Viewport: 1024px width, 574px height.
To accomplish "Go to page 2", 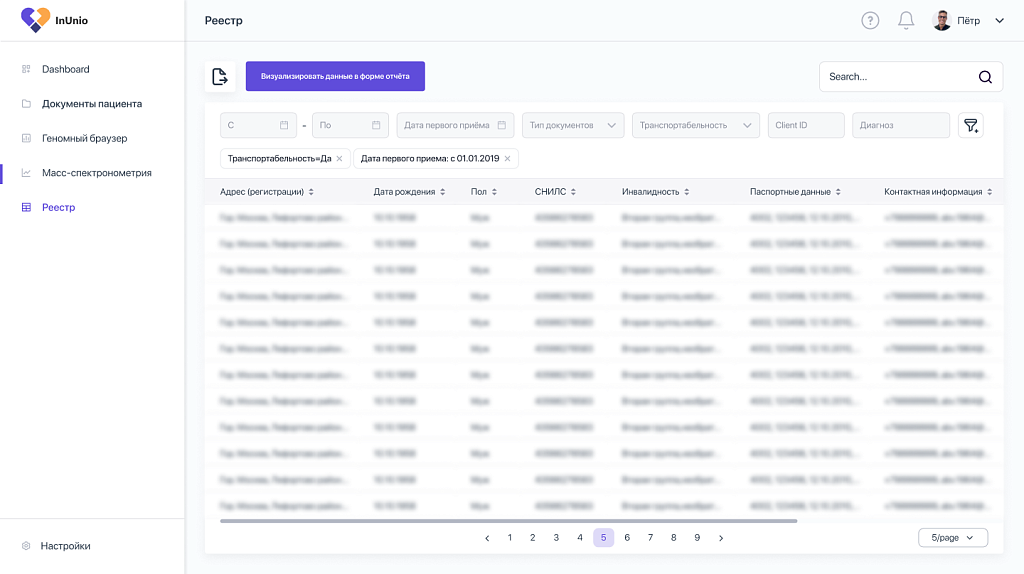I will [x=533, y=538].
